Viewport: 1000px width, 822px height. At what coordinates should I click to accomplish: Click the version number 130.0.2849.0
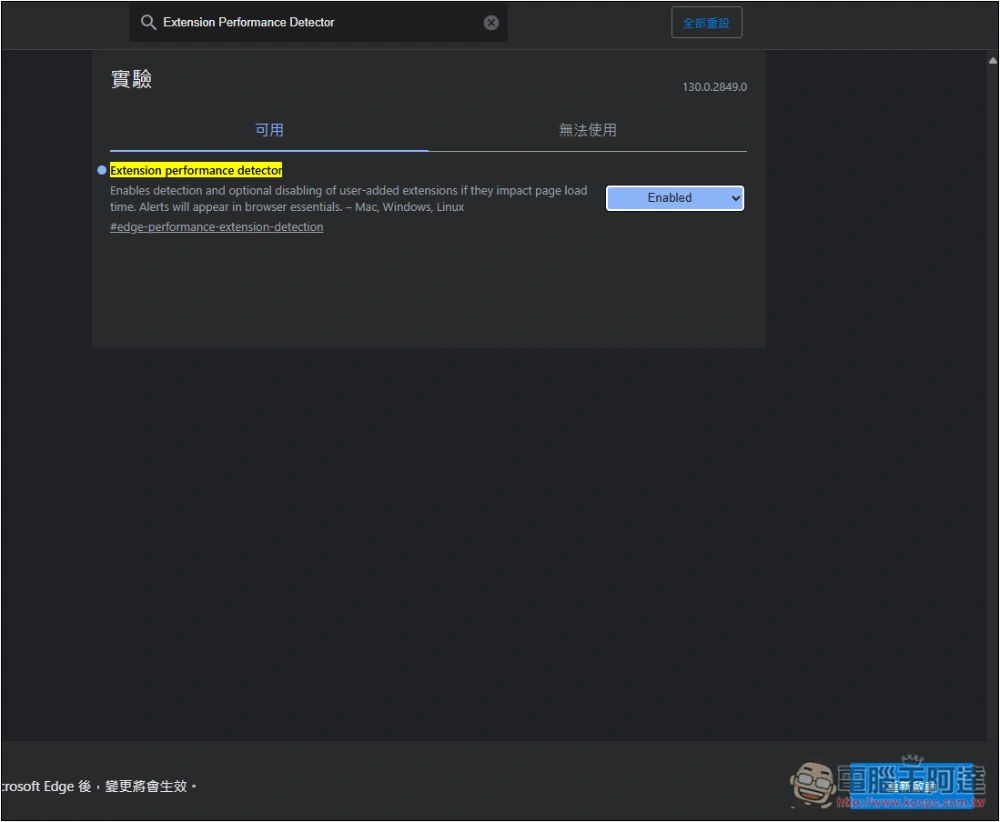click(x=714, y=87)
